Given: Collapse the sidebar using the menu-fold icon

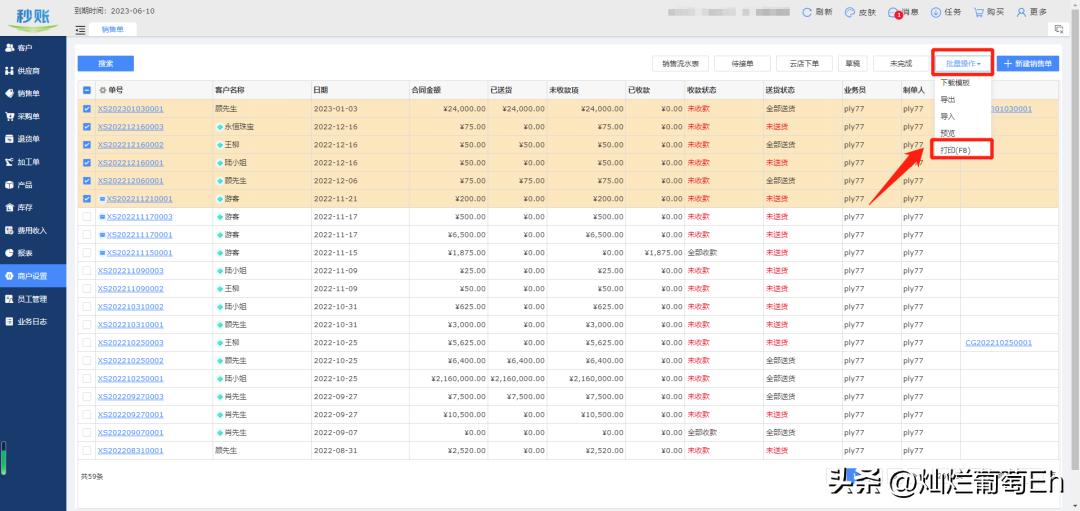Looking at the screenshot, I should [80, 30].
